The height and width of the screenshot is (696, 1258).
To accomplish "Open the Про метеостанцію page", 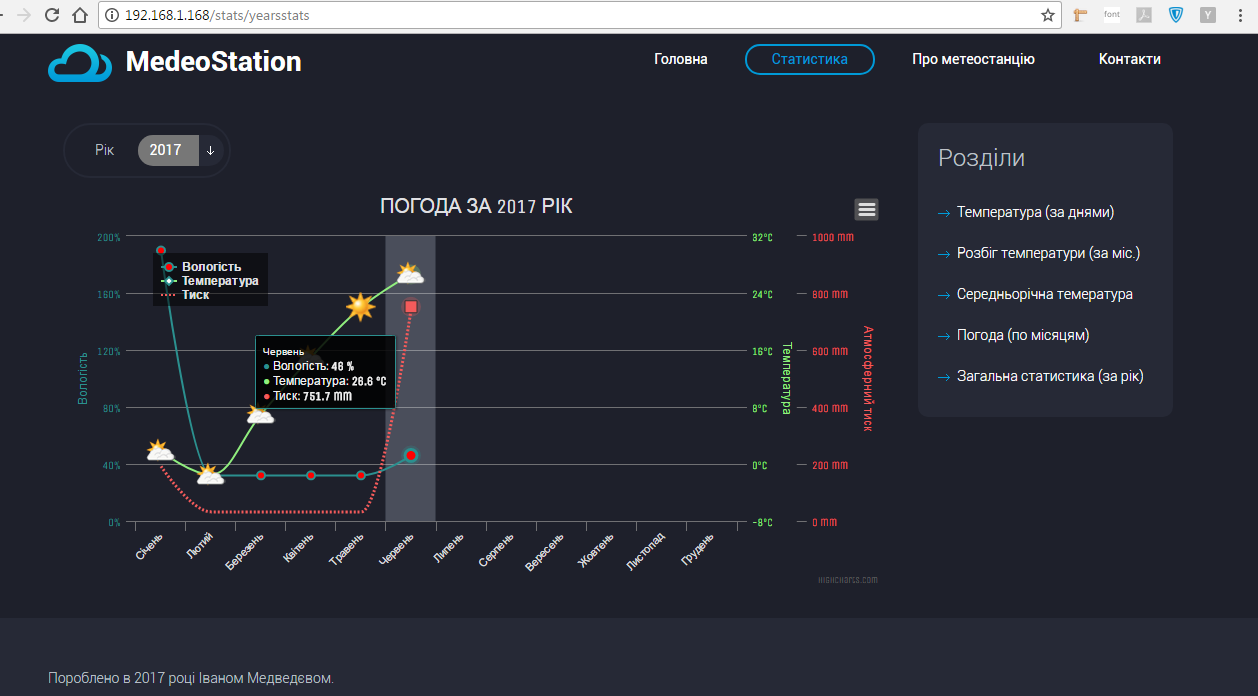I will pyautogui.click(x=972, y=59).
